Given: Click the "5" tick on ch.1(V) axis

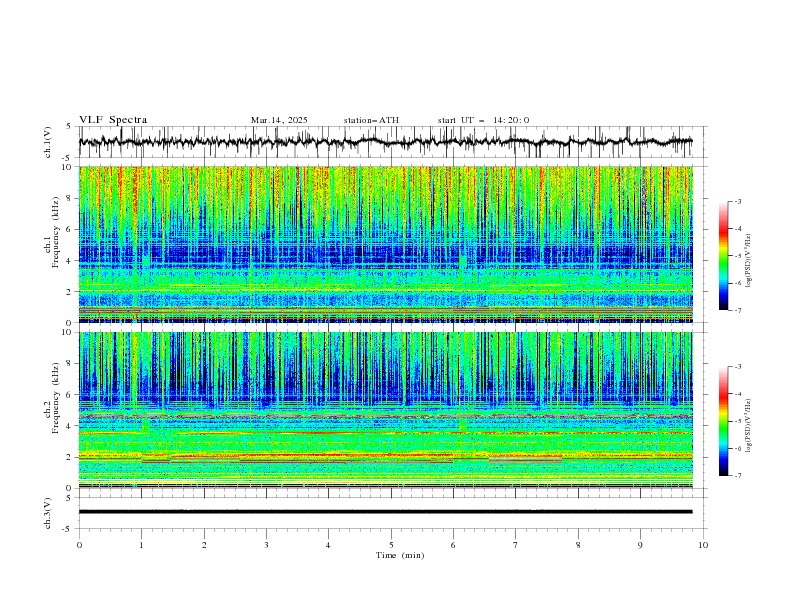Looking at the screenshot, I should [x=69, y=127].
